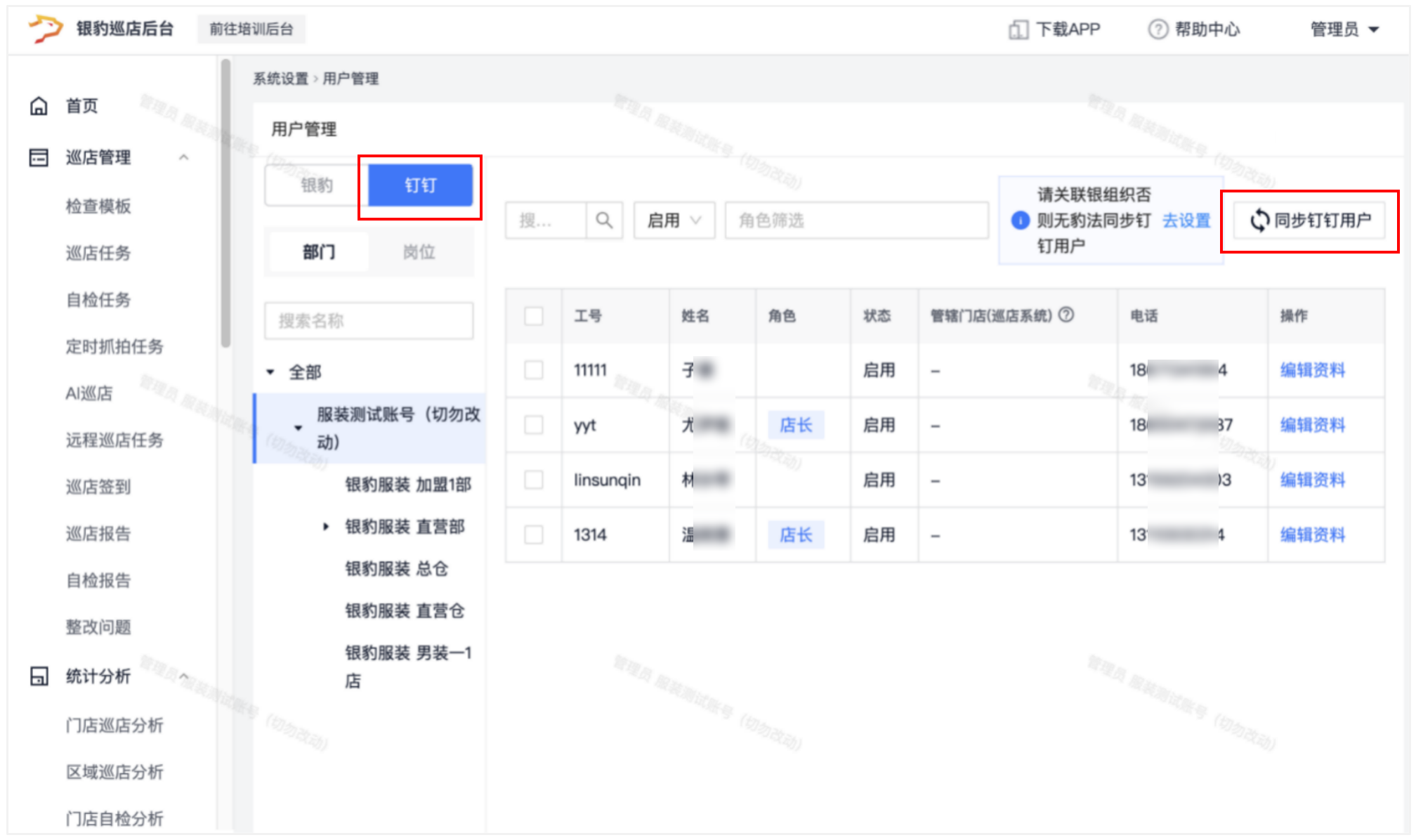Click the 统计分析 sidebar icon
This screenshot has height=840, width=1416.
[39, 676]
